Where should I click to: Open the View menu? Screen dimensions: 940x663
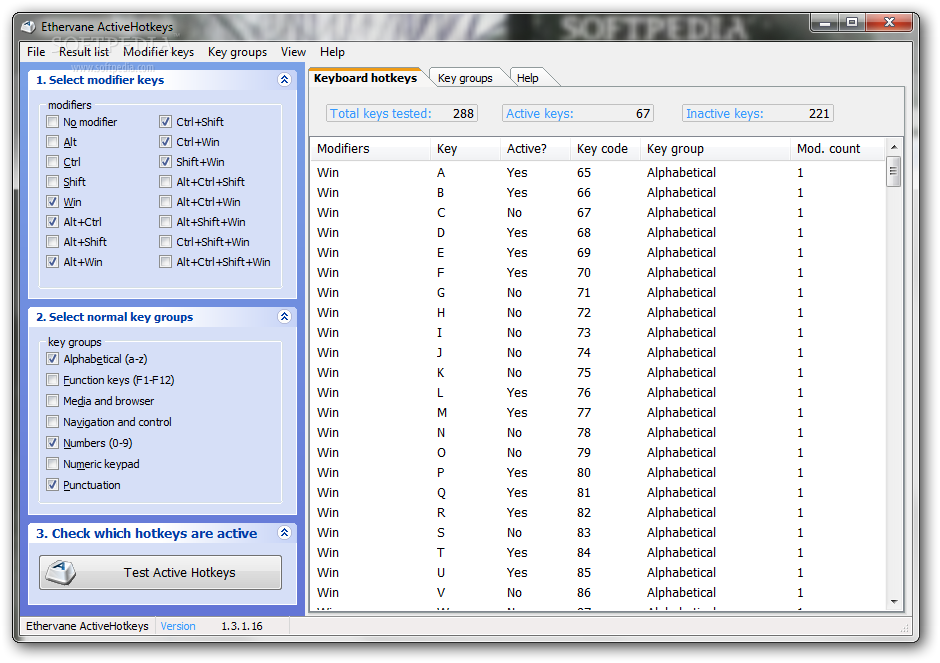point(293,52)
